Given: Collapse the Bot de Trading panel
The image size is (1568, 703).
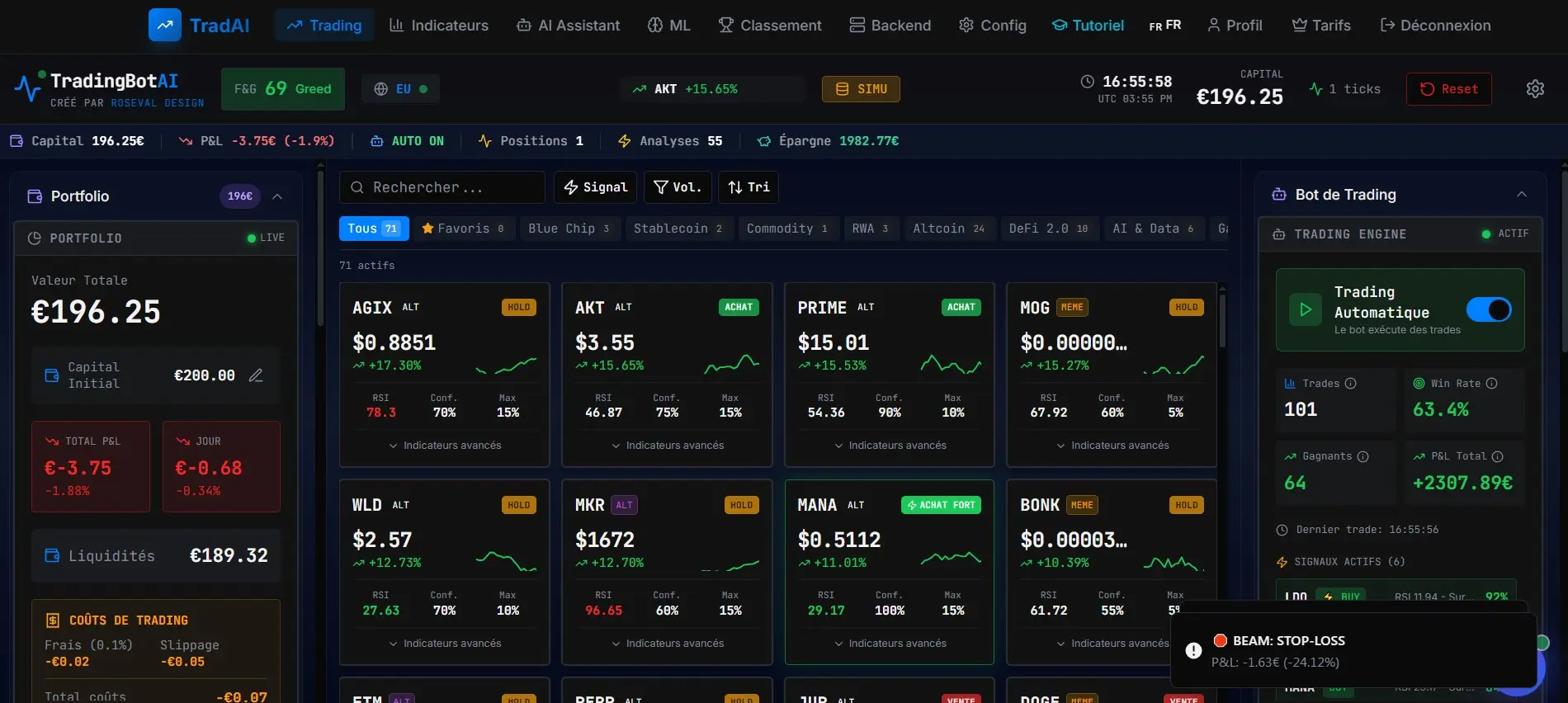Looking at the screenshot, I should [1522, 195].
